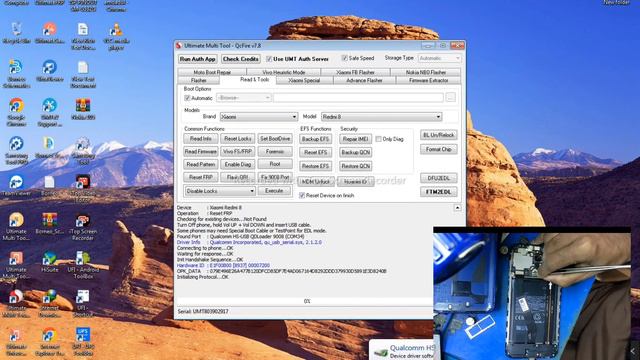Click the 0% progress bar

305,301
